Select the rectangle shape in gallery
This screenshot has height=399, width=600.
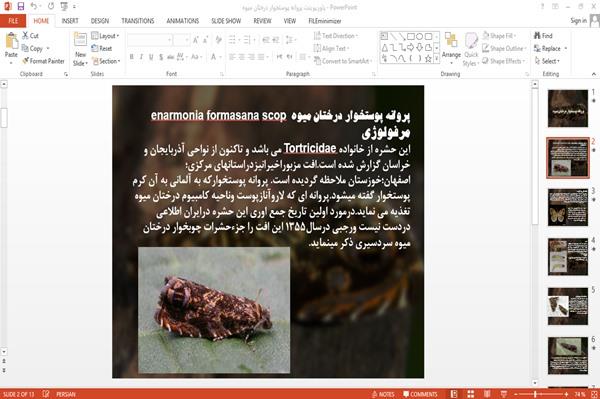[x=411, y=37]
